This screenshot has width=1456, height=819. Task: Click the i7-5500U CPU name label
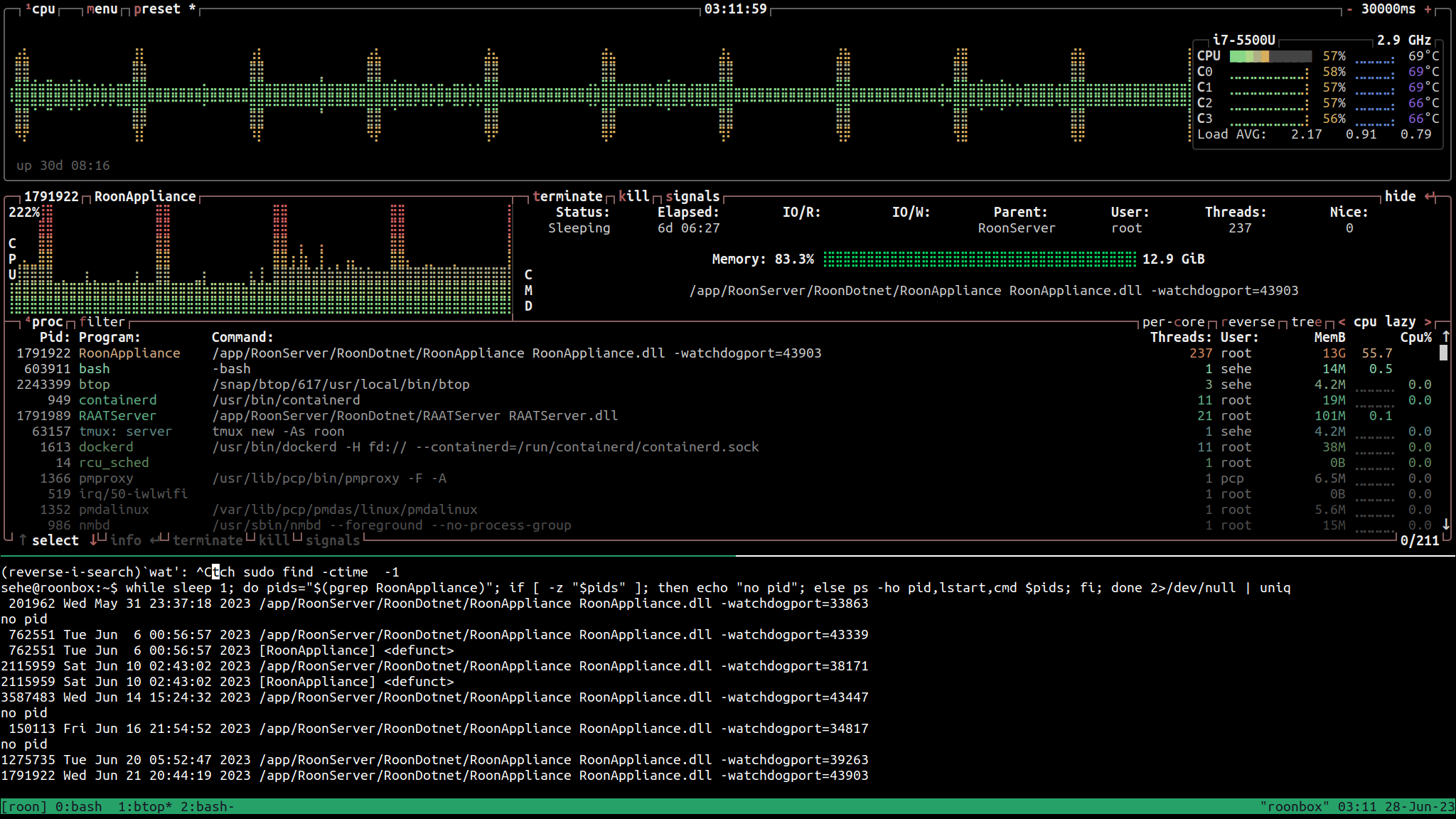(x=1244, y=40)
